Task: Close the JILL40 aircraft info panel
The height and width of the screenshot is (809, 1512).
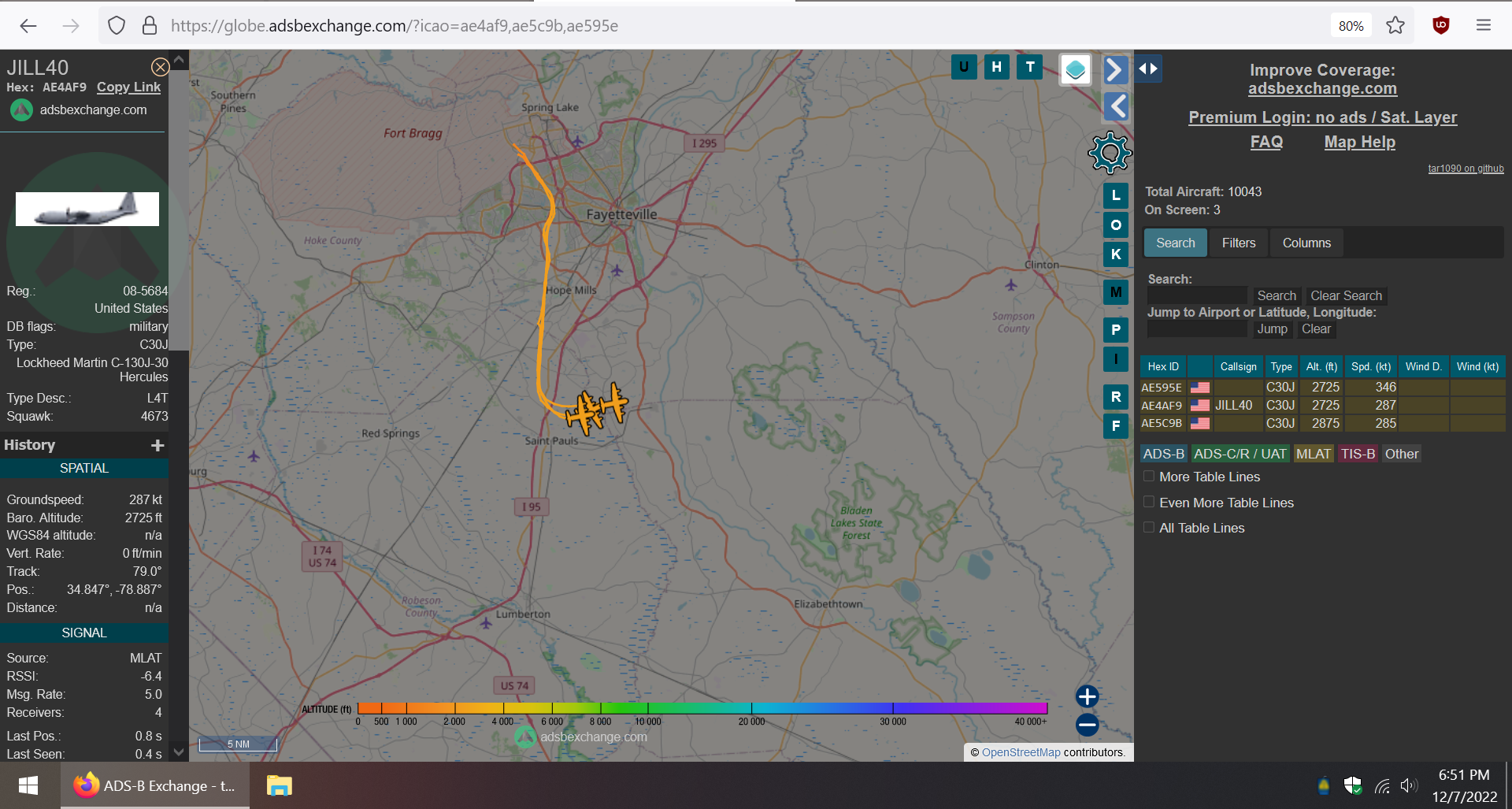Action: tap(160, 67)
